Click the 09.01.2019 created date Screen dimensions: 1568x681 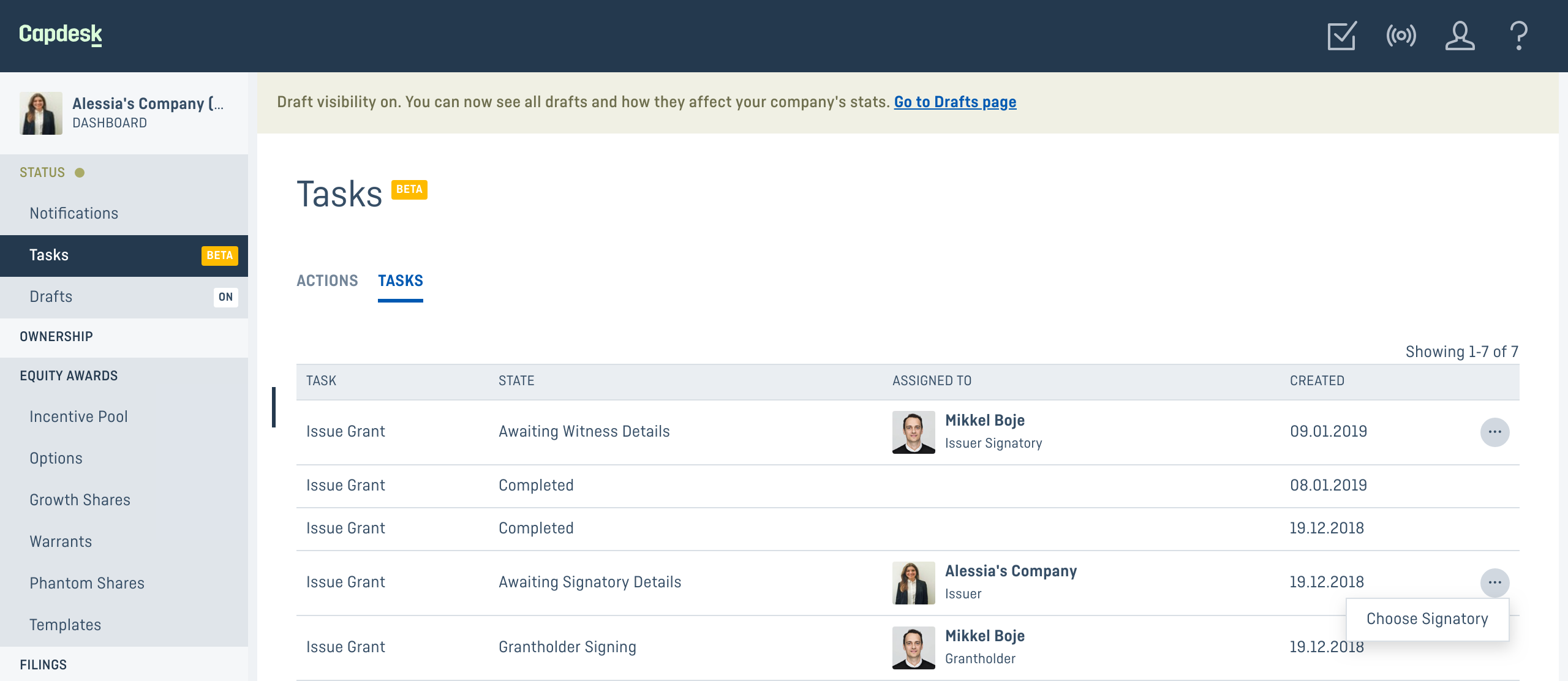tap(1329, 432)
